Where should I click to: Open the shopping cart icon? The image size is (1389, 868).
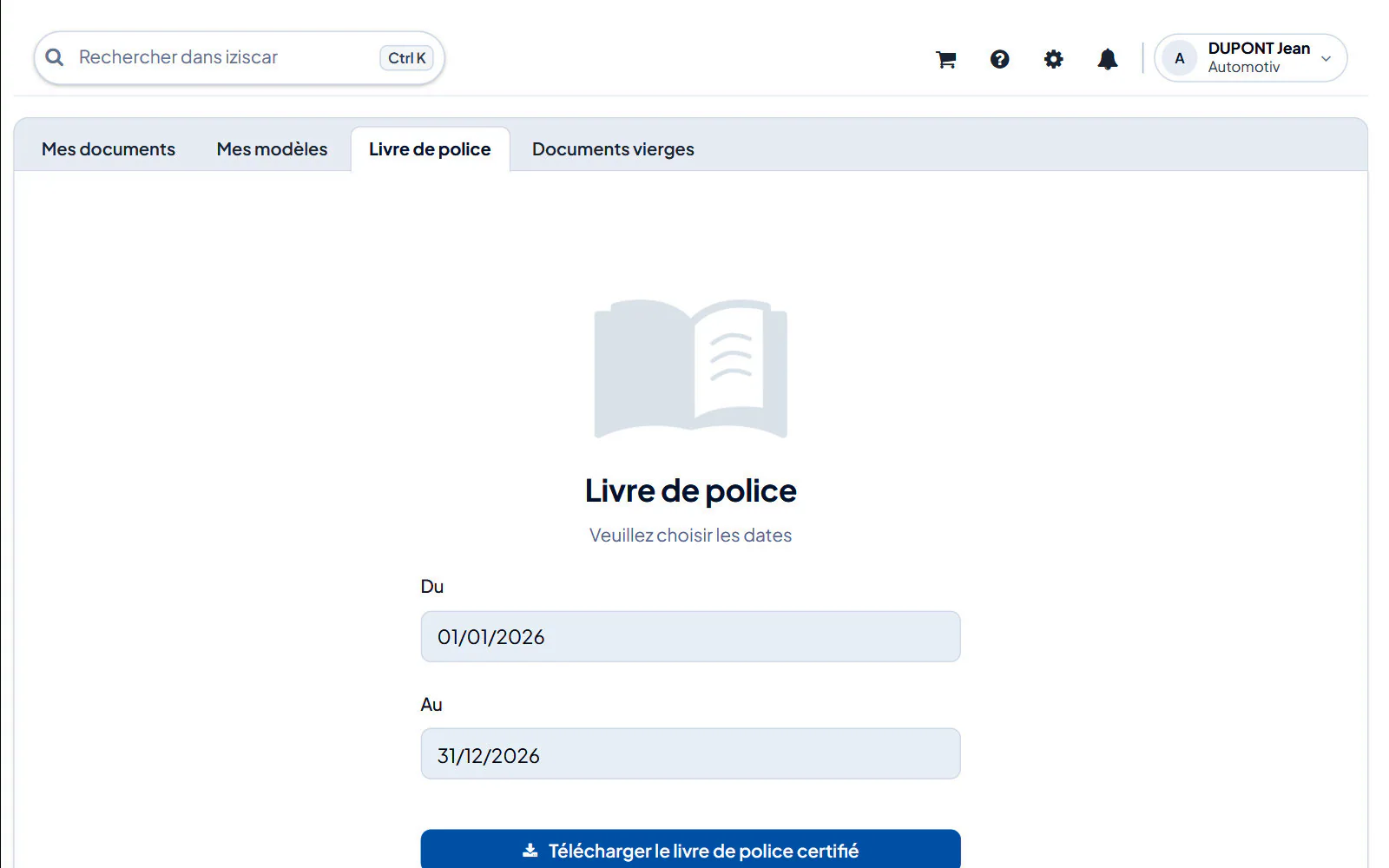945,59
